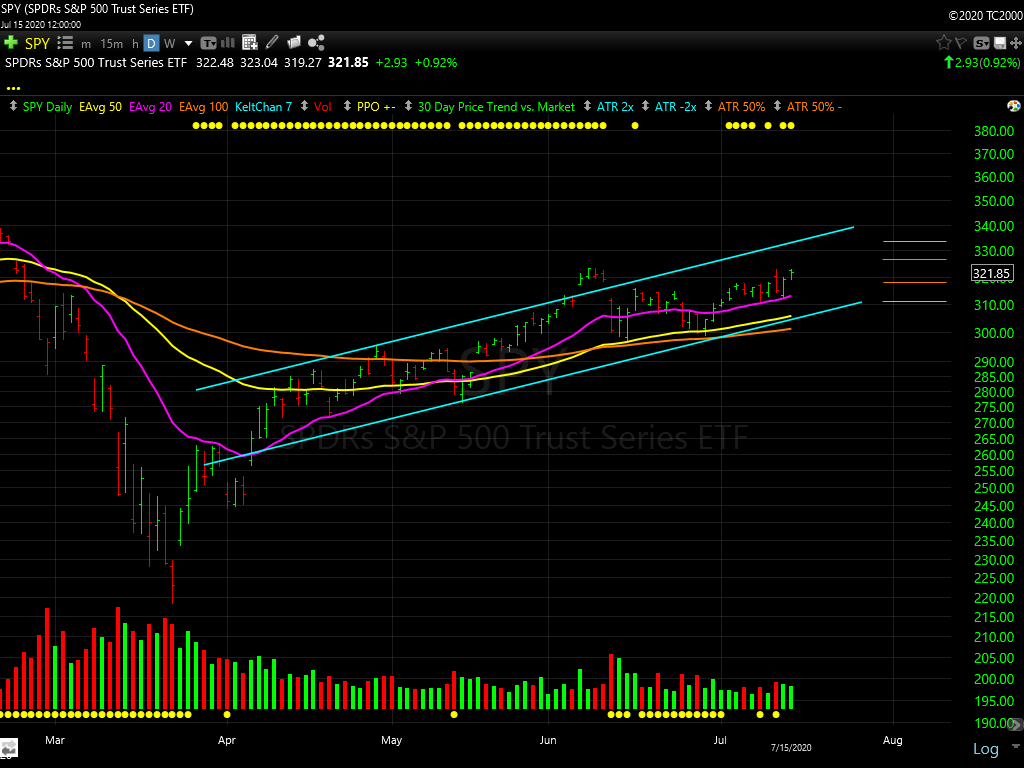Click the add indicator grid icon

pyautogui.click(x=249, y=43)
